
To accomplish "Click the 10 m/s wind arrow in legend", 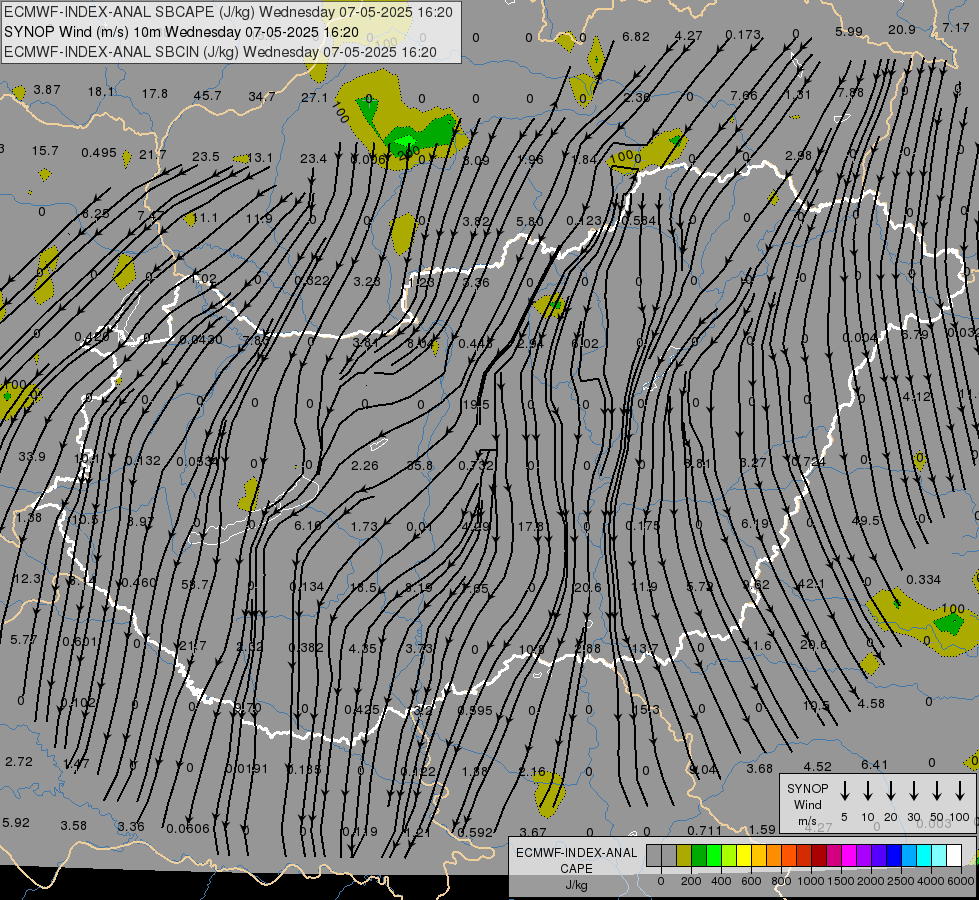I will click(x=867, y=791).
